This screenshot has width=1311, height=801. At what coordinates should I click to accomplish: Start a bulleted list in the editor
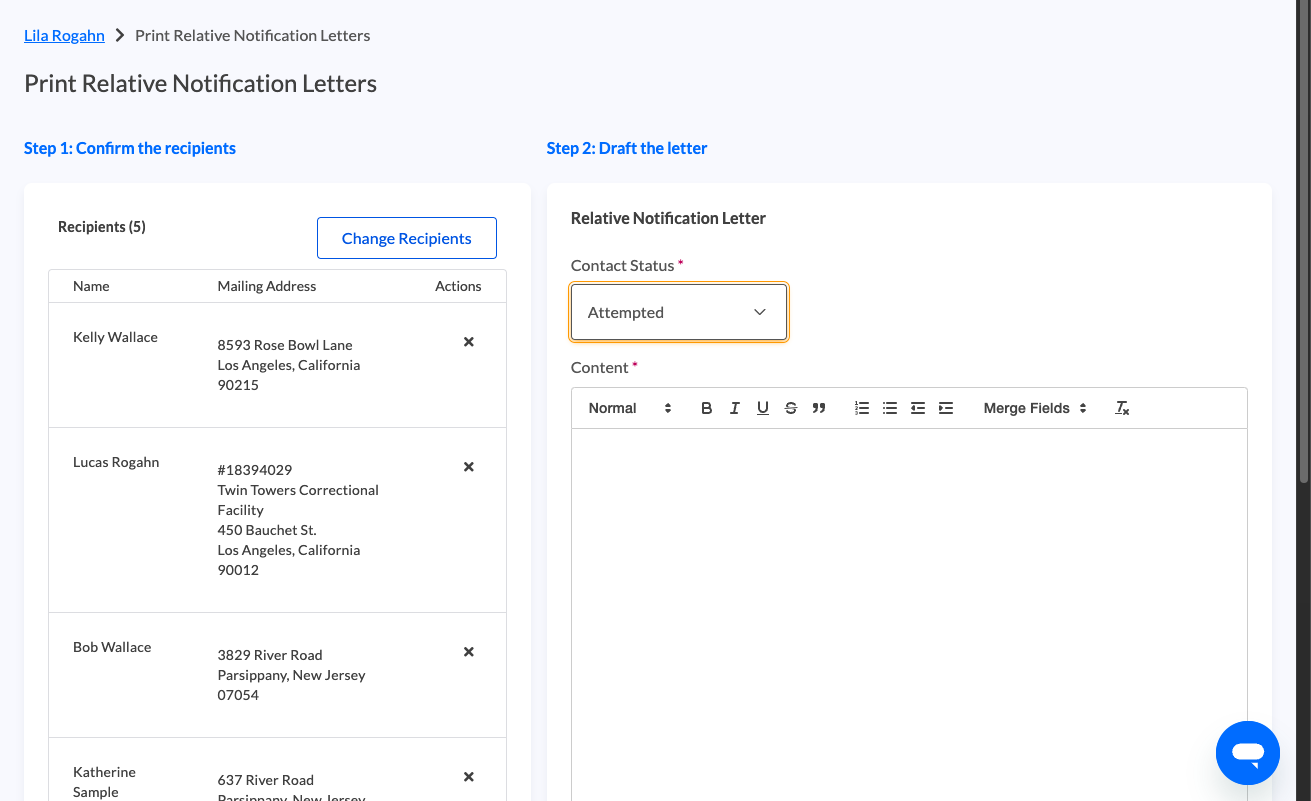(x=890, y=408)
